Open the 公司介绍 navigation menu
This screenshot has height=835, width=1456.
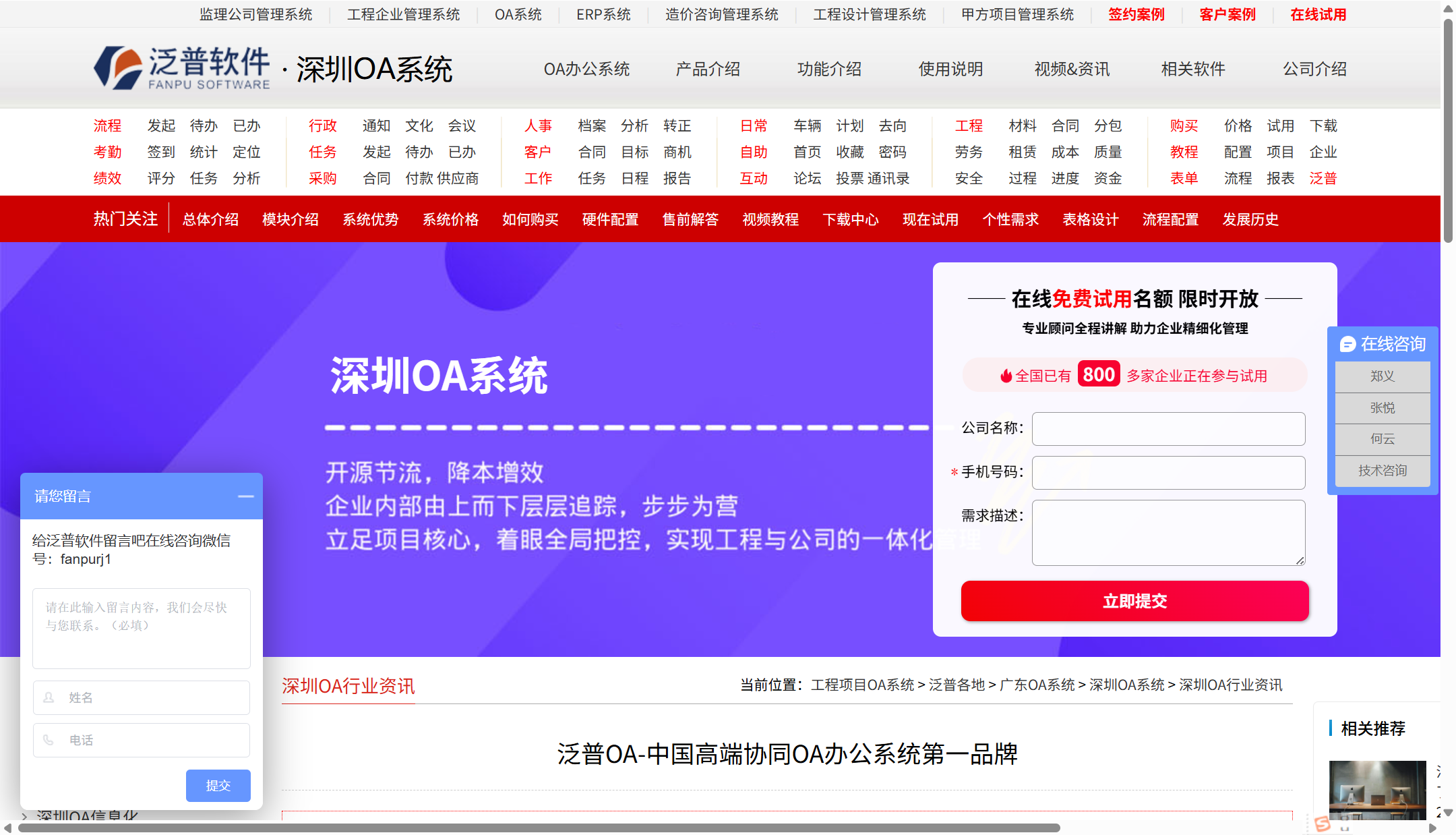pyautogui.click(x=1314, y=69)
